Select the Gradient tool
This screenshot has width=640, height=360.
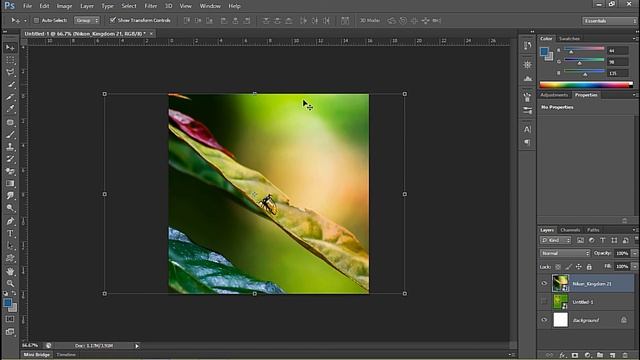(10, 184)
